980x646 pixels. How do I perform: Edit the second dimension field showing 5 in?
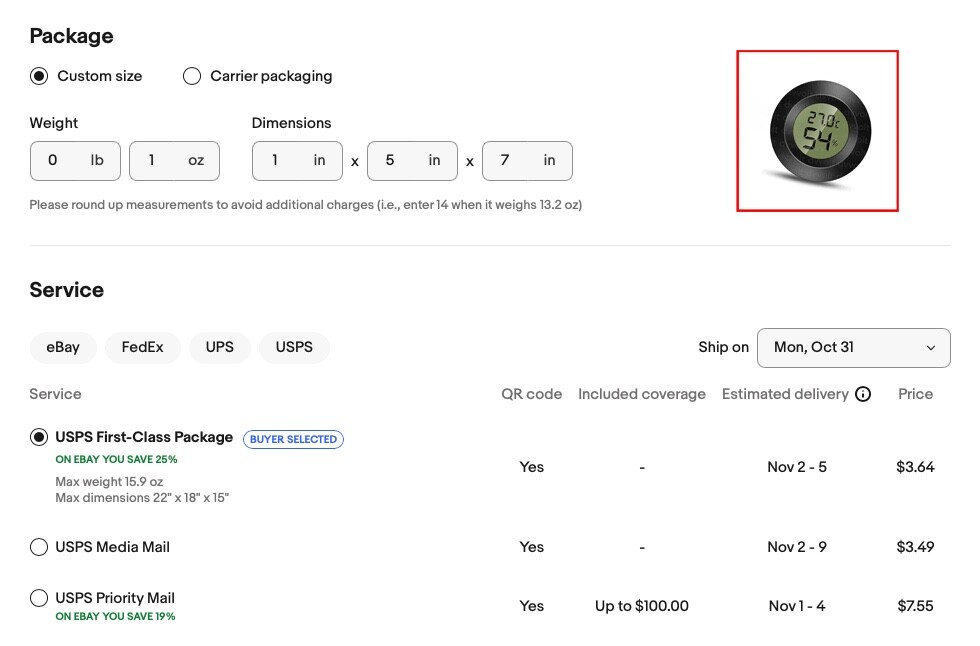point(412,161)
